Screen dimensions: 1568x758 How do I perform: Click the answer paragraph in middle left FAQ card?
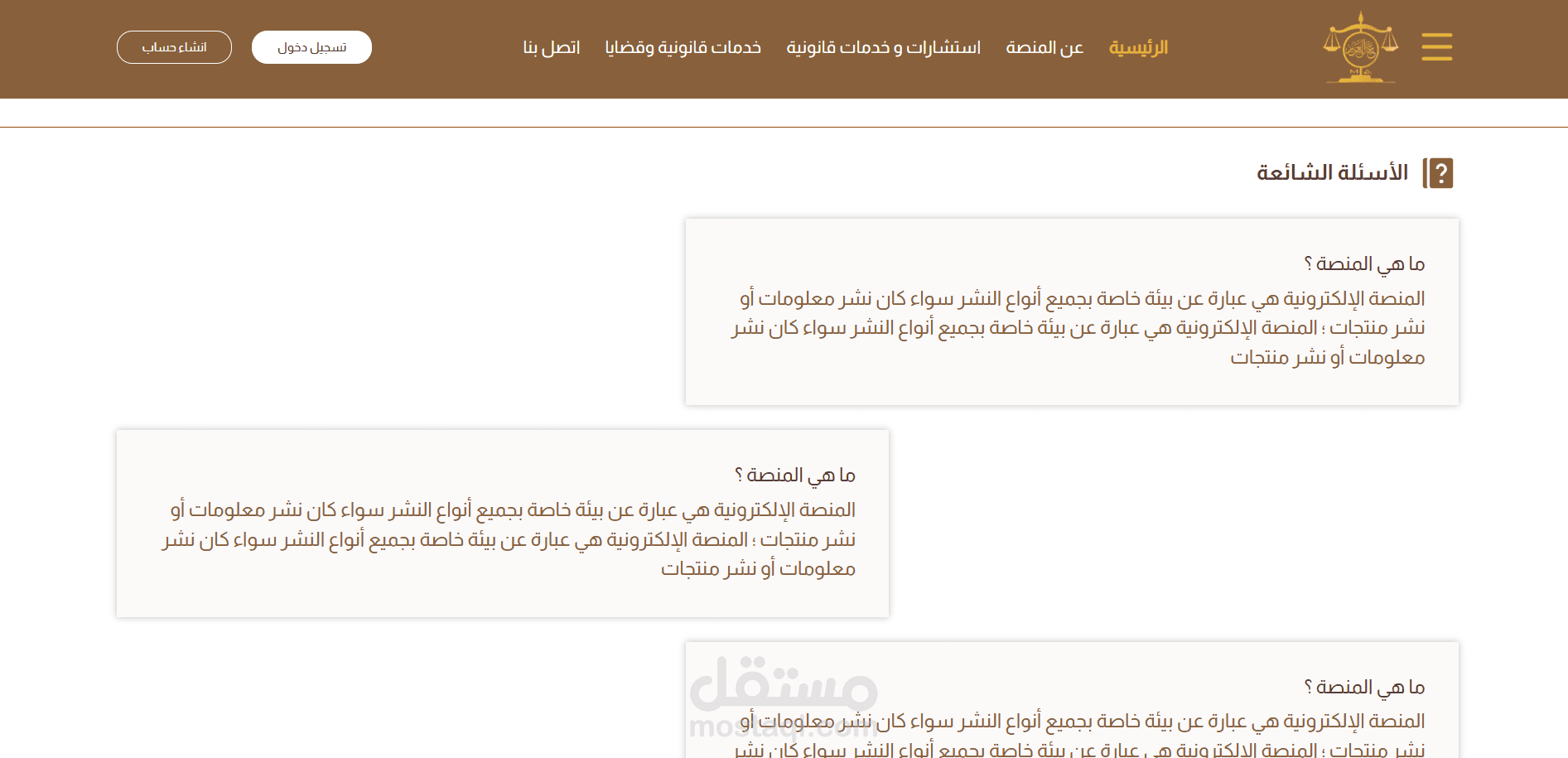tap(509, 539)
